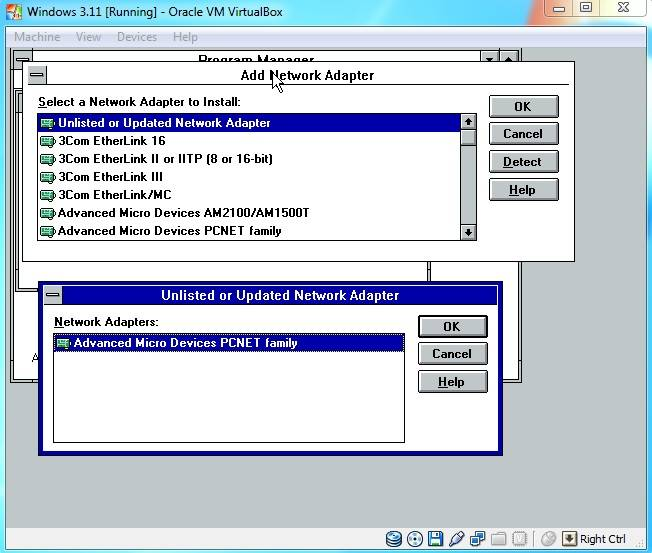Open the shared folders status icon
The image size is (652, 553).
pos(498,539)
